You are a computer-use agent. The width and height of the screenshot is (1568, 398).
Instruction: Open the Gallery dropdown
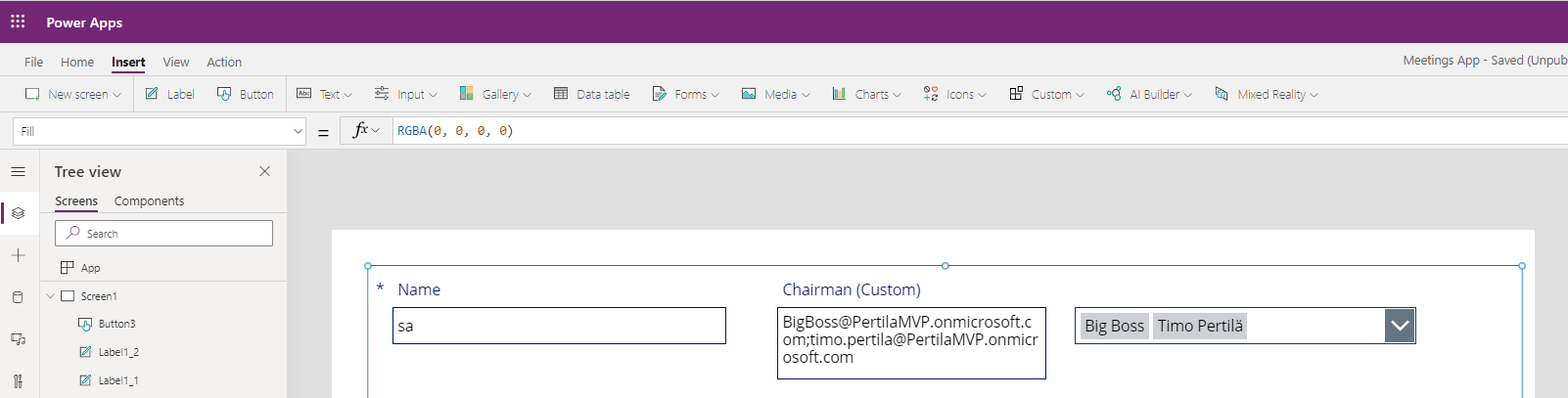495,95
